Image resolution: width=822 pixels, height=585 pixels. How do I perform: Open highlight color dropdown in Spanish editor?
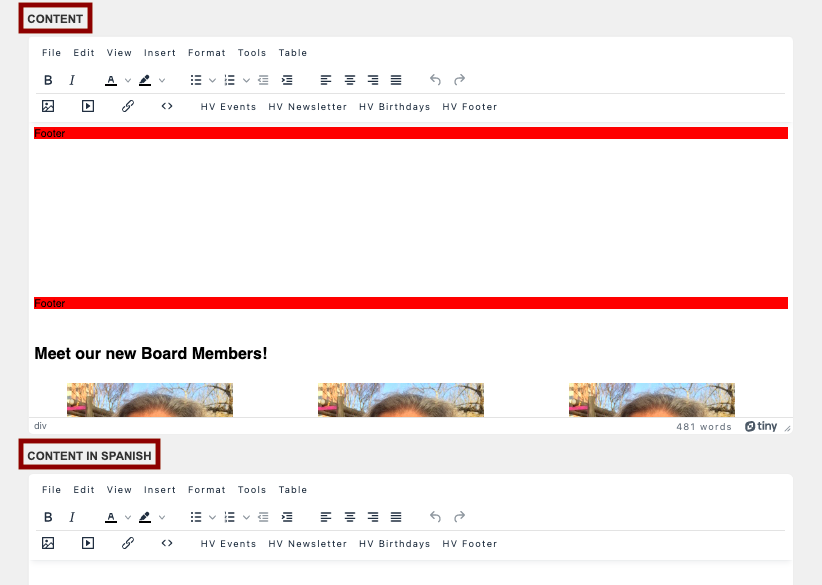[161, 517]
